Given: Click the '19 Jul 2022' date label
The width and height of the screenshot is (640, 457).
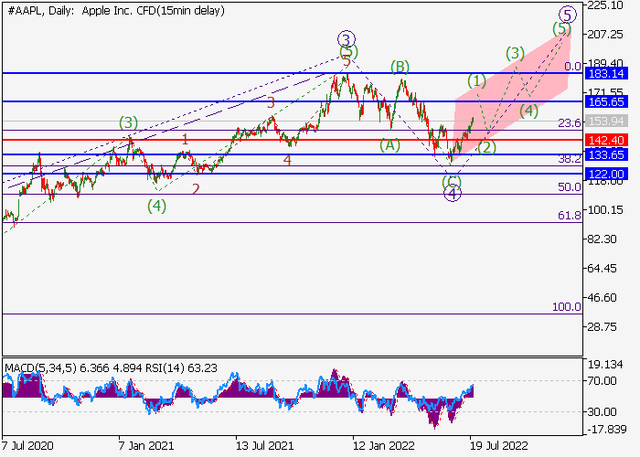Looking at the screenshot, I should point(499,445).
